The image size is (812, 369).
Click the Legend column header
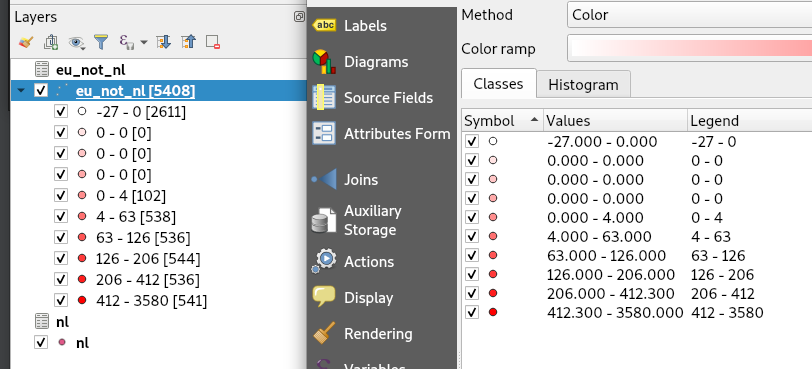[x=749, y=121]
